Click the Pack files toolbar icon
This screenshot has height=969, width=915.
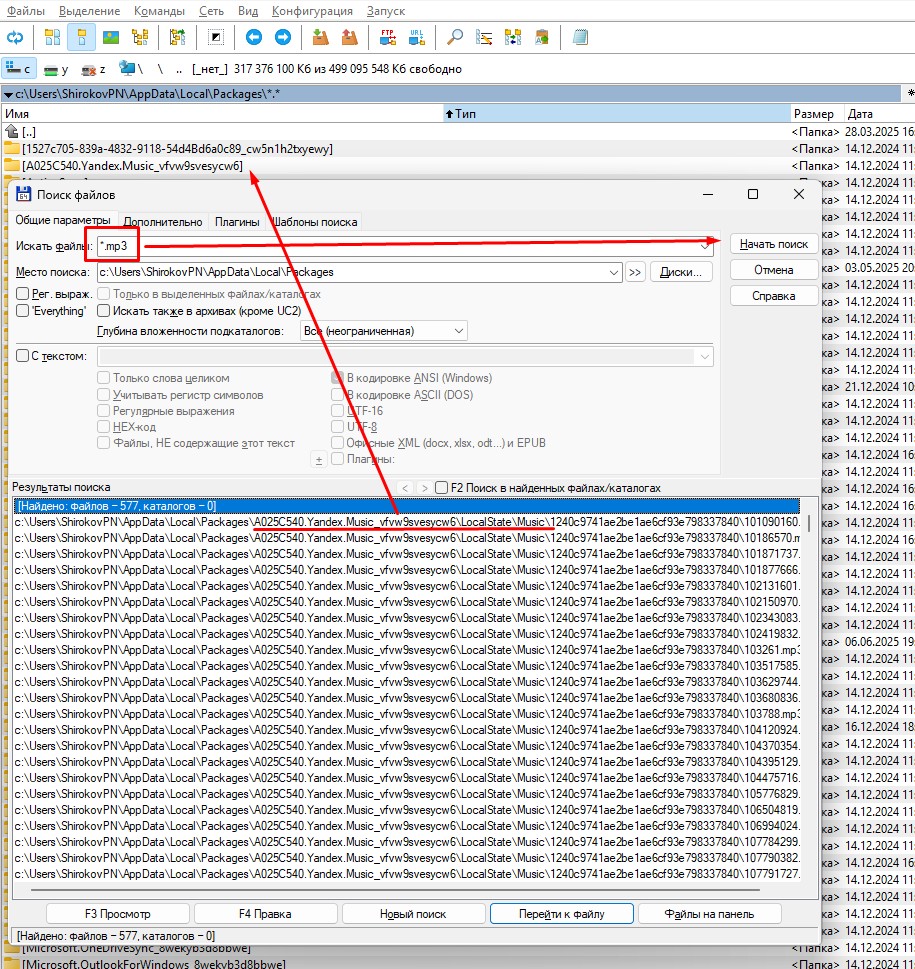(x=320, y=38)
